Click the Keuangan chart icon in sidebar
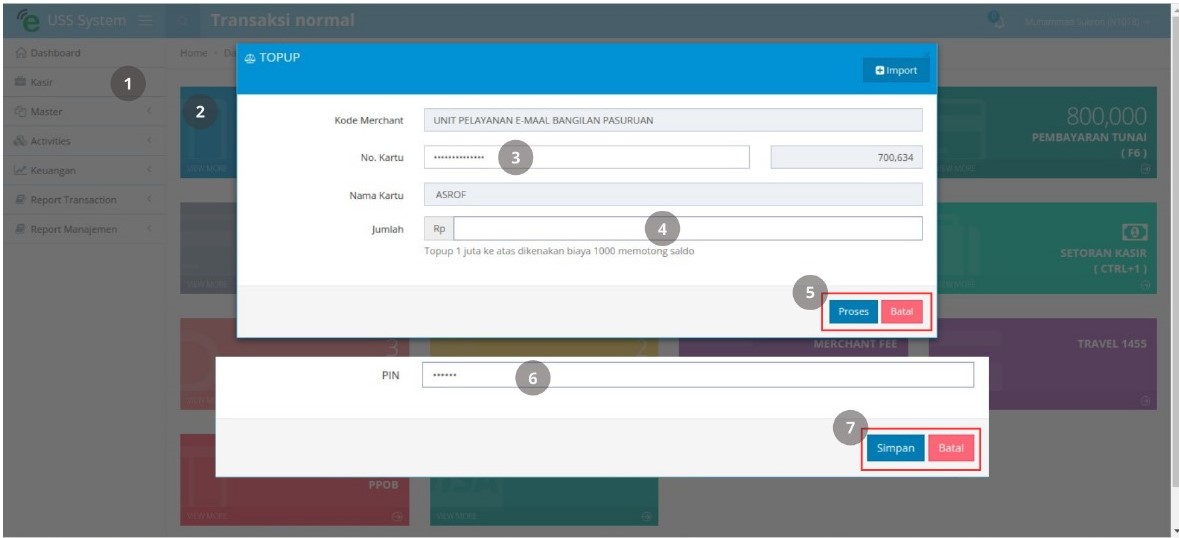This screenshot has width=1179, height=538. point(21,171)
